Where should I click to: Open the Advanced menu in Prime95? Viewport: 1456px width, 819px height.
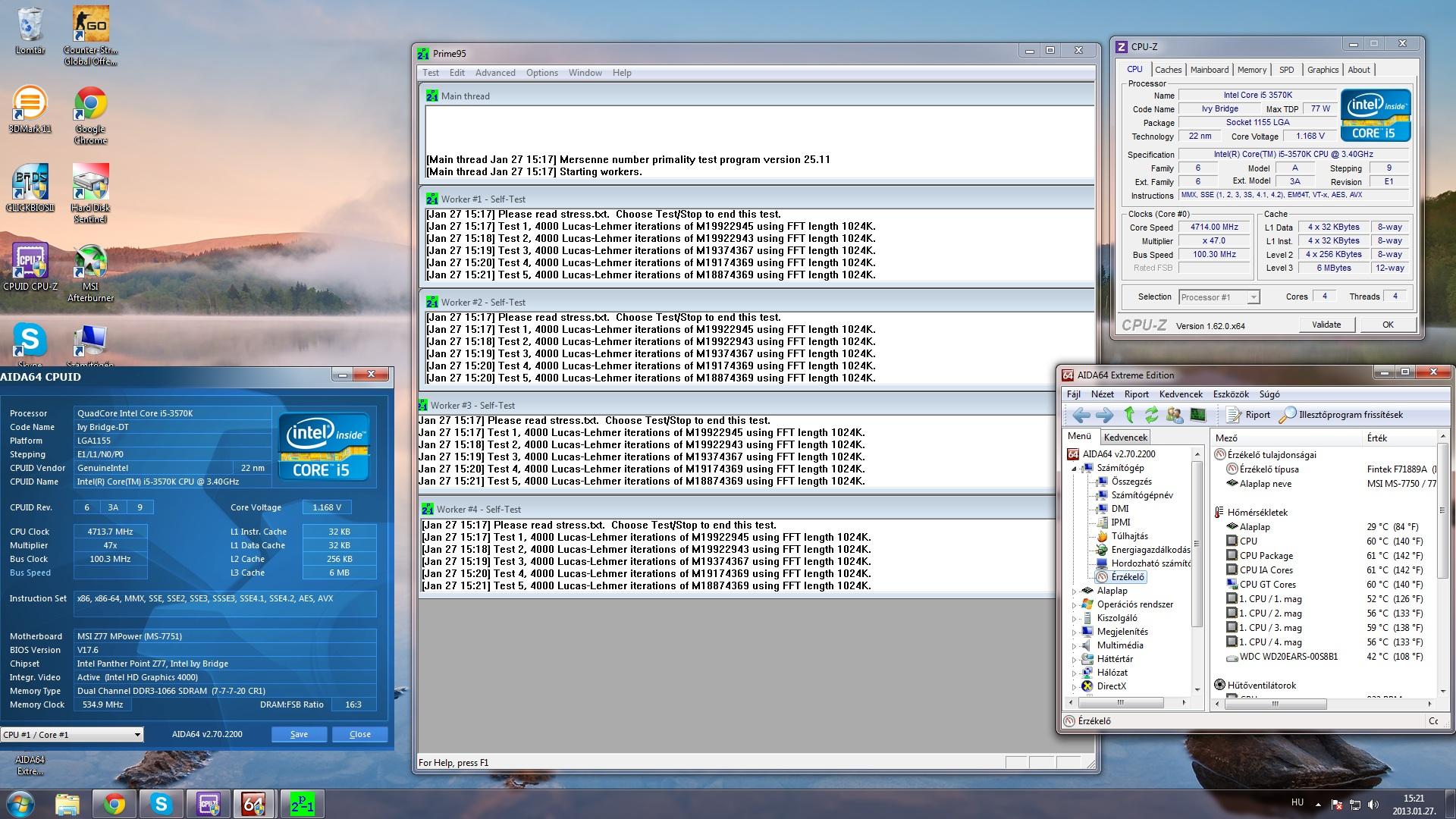coord(494,73)
